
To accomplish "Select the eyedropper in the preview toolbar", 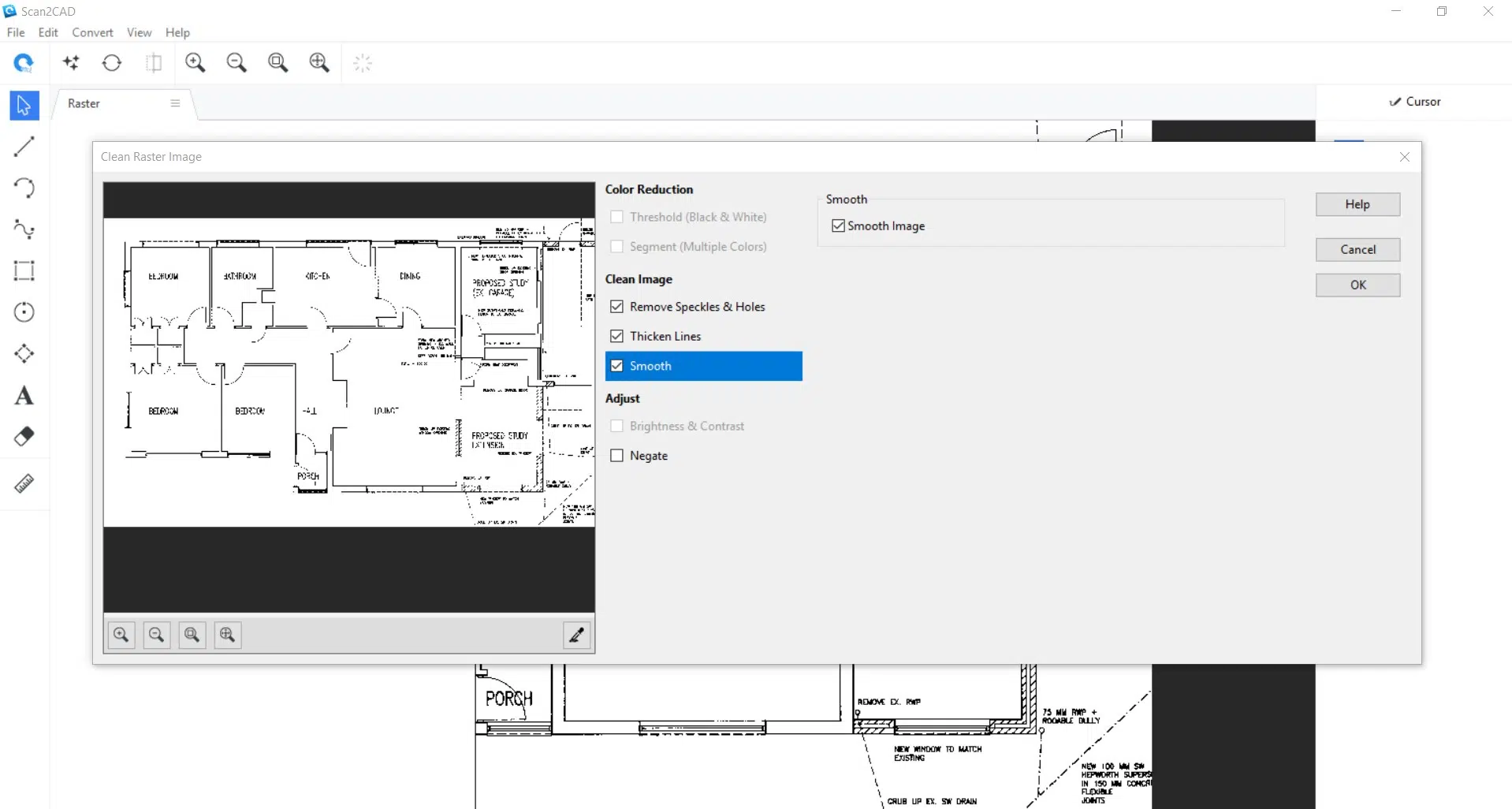I will [576, 635].
